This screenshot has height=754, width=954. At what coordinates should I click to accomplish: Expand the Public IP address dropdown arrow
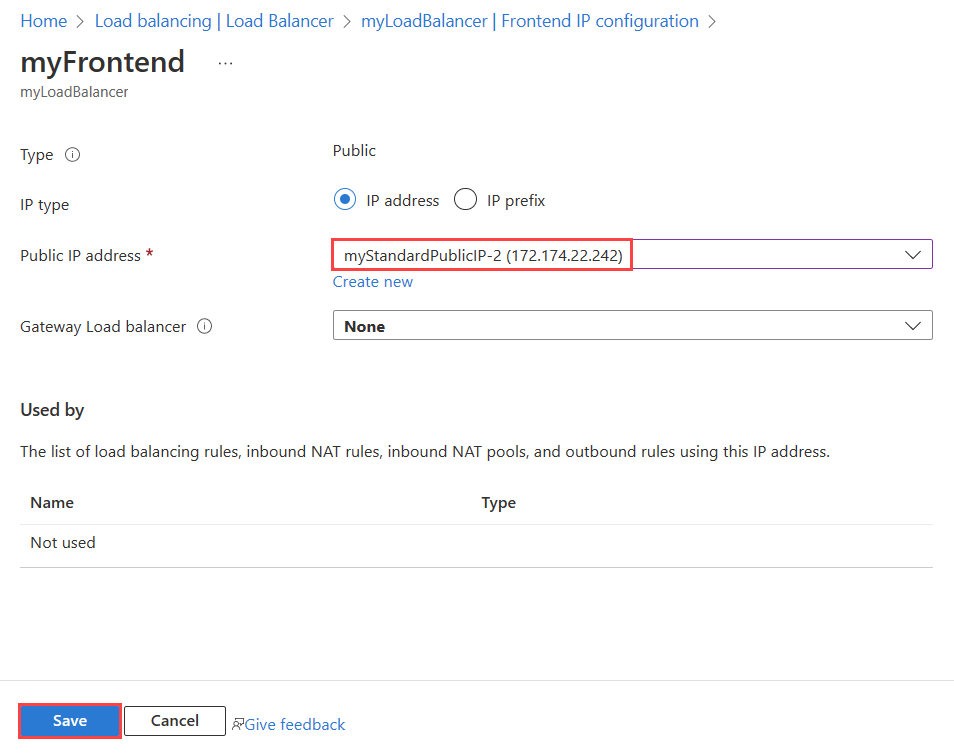coord(912,255)
